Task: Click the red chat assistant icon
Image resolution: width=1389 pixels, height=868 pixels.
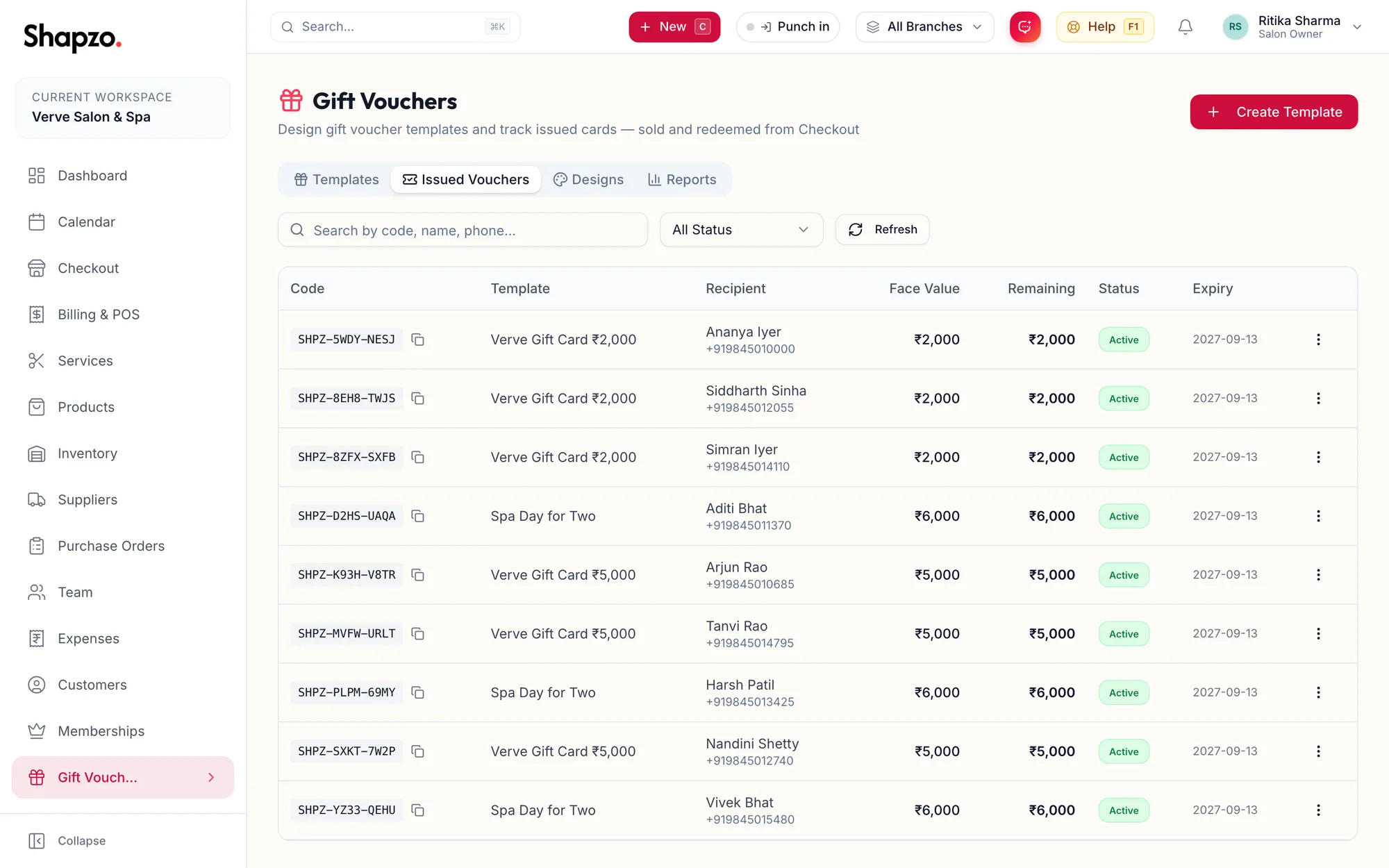Action: click(x=1025, y=27)
